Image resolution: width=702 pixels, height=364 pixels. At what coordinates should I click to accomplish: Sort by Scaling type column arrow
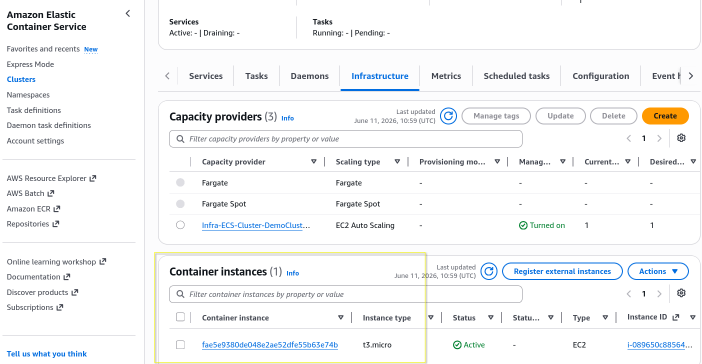point(397,162)
